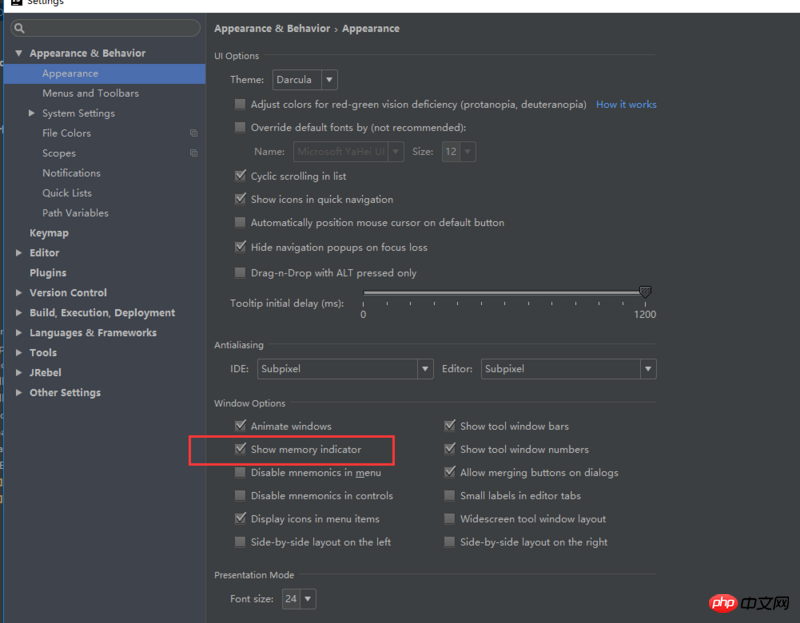Toggle Show memory indicator checkbox
Viewport: 800px width, 623px height.
click(x=240, y=449)
